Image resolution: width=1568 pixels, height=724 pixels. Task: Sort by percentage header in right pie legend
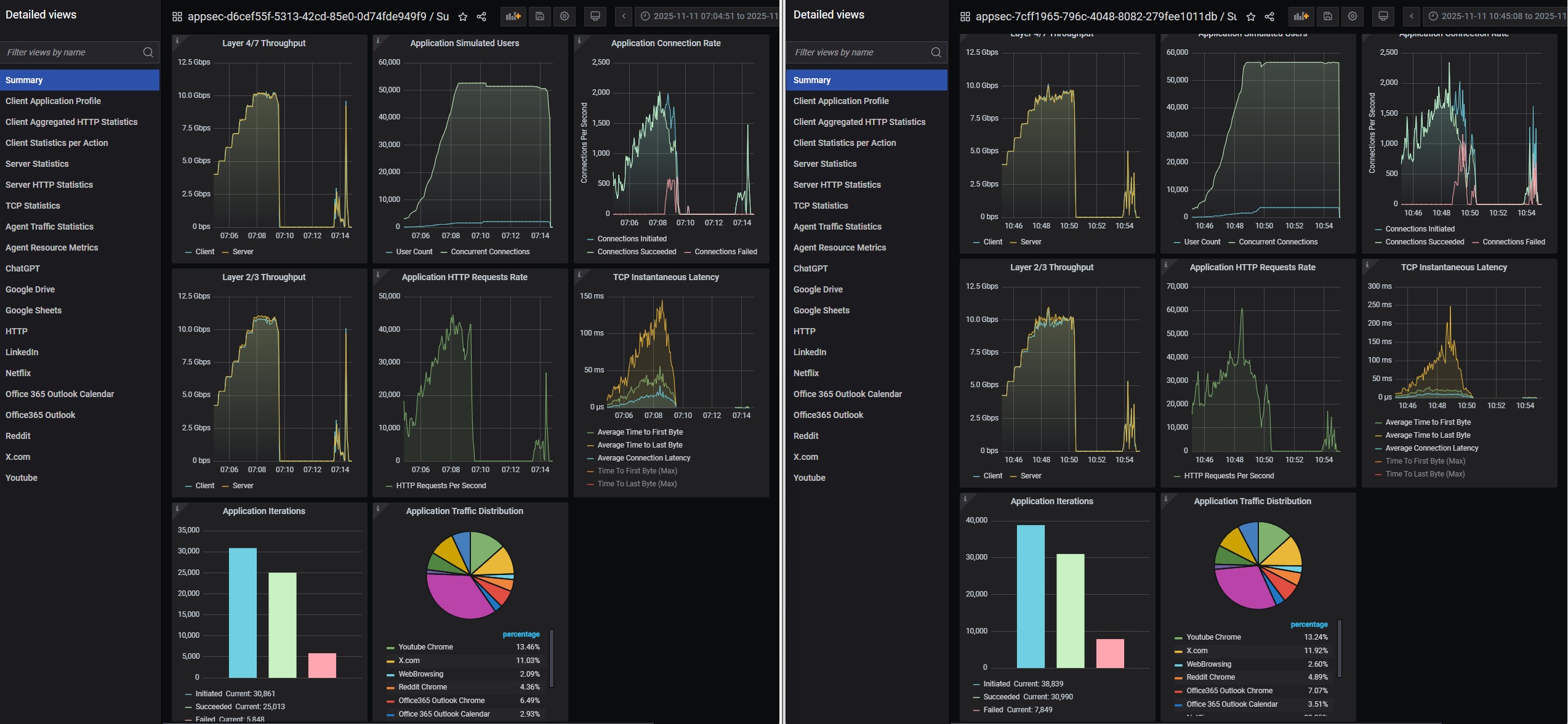(x=1308, y=624)
